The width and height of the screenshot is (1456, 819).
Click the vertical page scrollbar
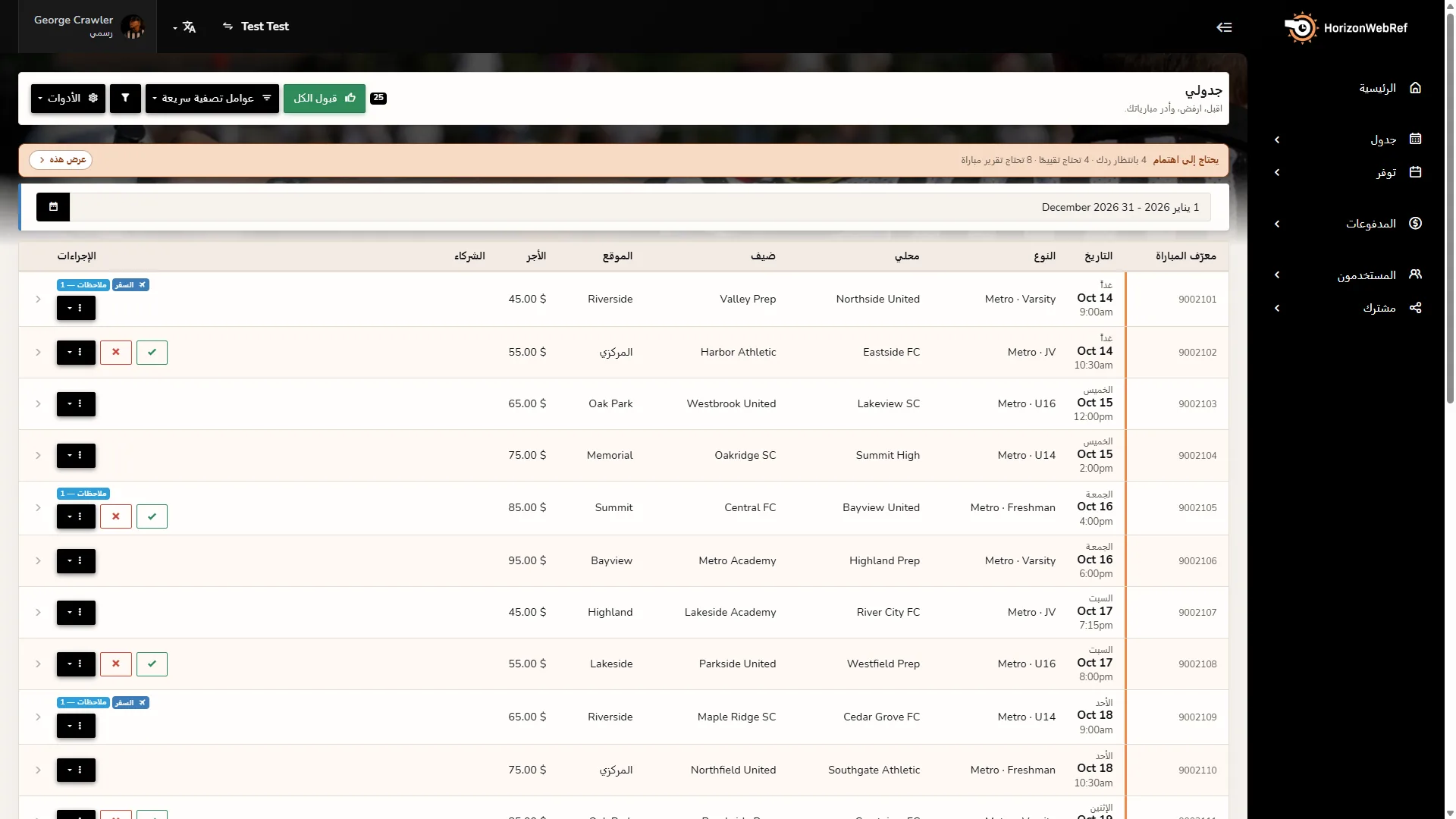point(1450,205)
